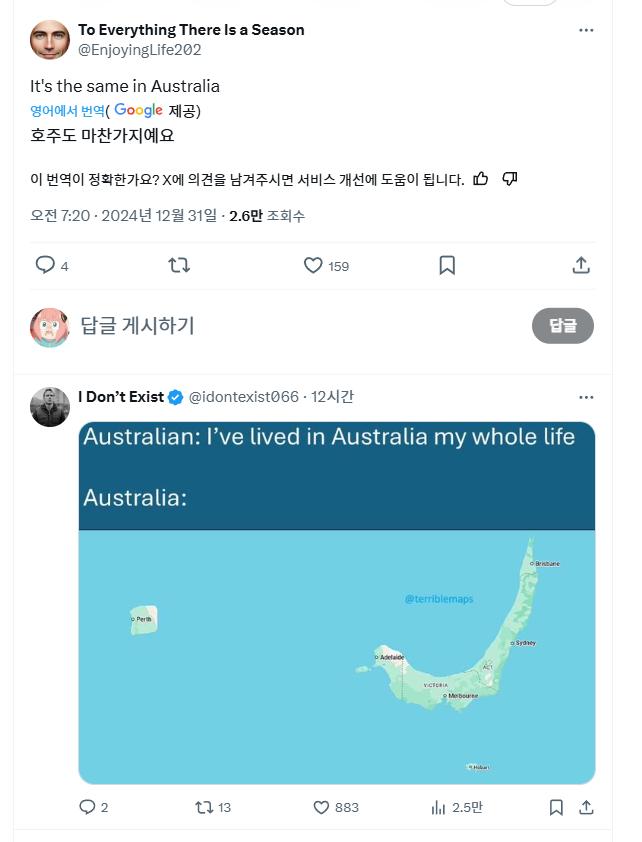642x842 pixels.
Task: Open the 영어에서 번역 translation link
Action: [x=67, y=111]
